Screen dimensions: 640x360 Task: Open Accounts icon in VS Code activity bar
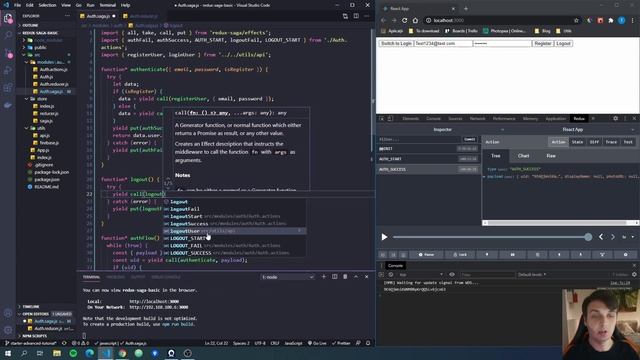[8, 313]
